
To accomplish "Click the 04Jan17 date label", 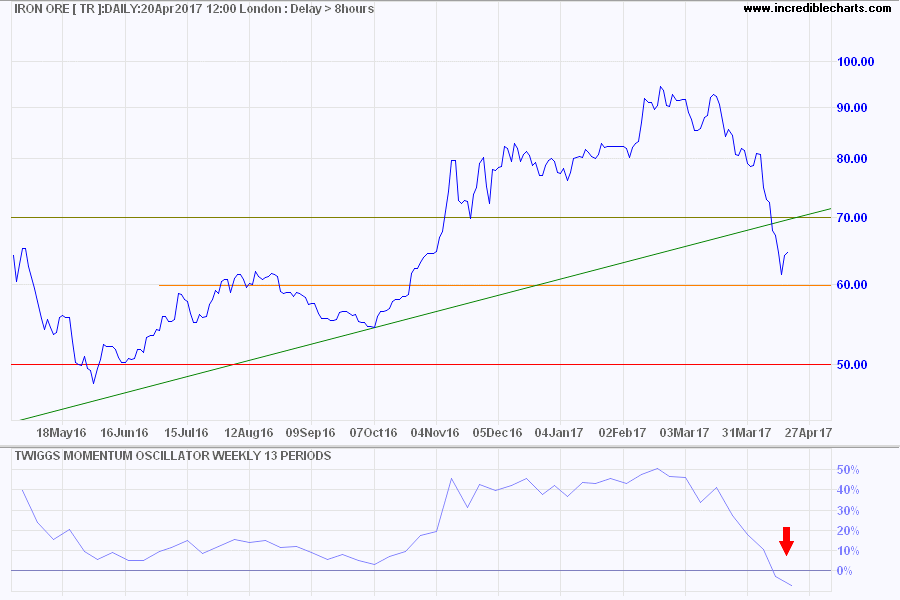I will pos(559,432).
